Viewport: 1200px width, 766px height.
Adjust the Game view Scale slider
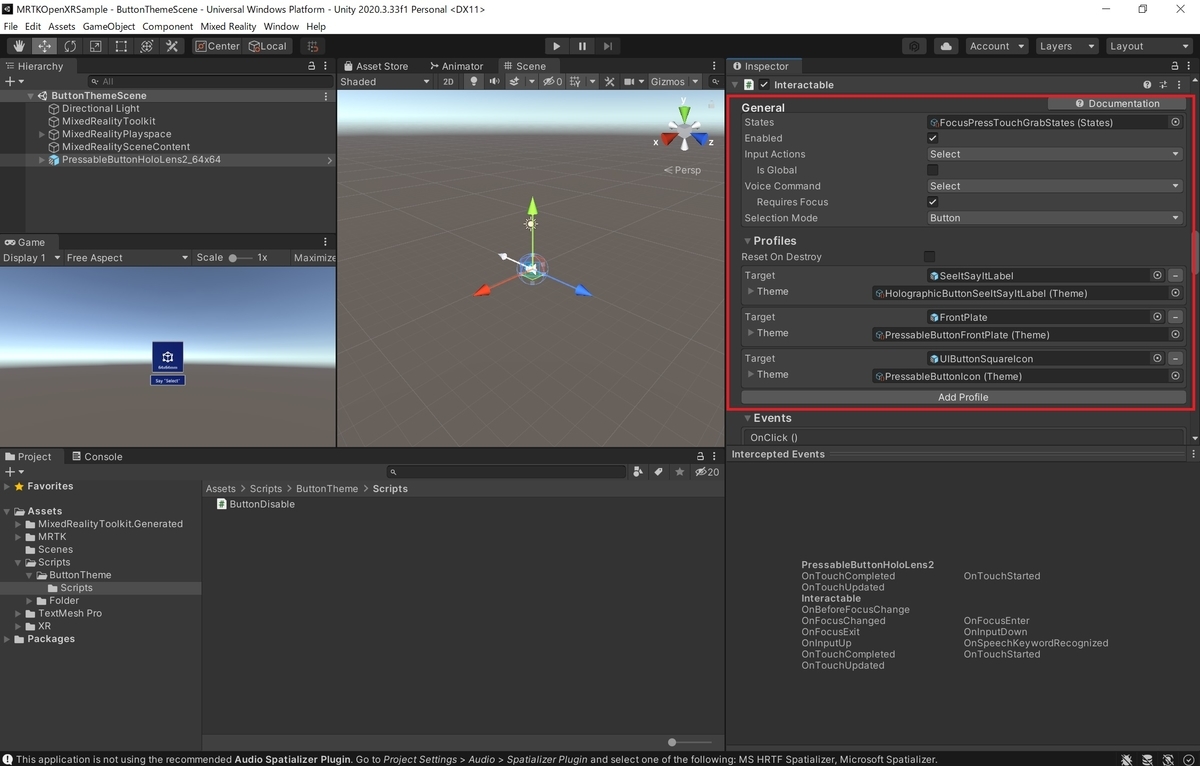point(240,258)
